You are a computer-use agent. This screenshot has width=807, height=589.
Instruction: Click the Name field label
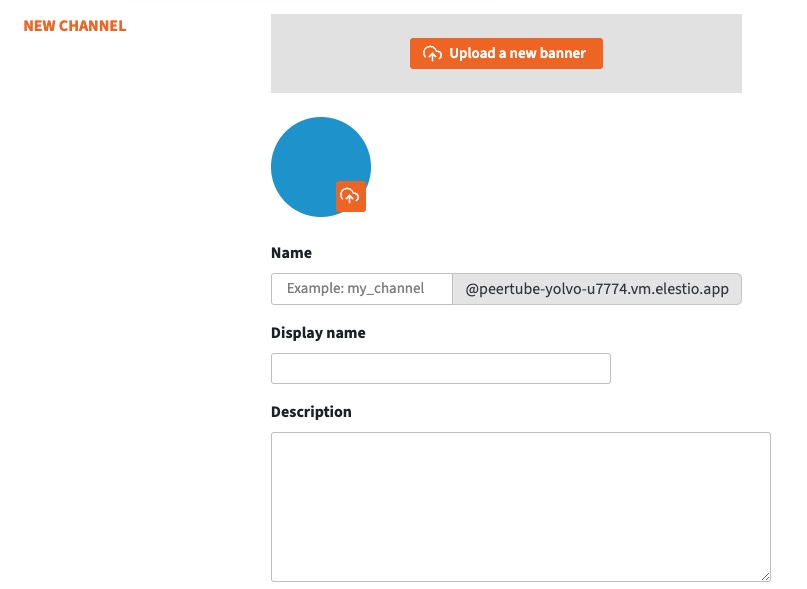point(289,252)
